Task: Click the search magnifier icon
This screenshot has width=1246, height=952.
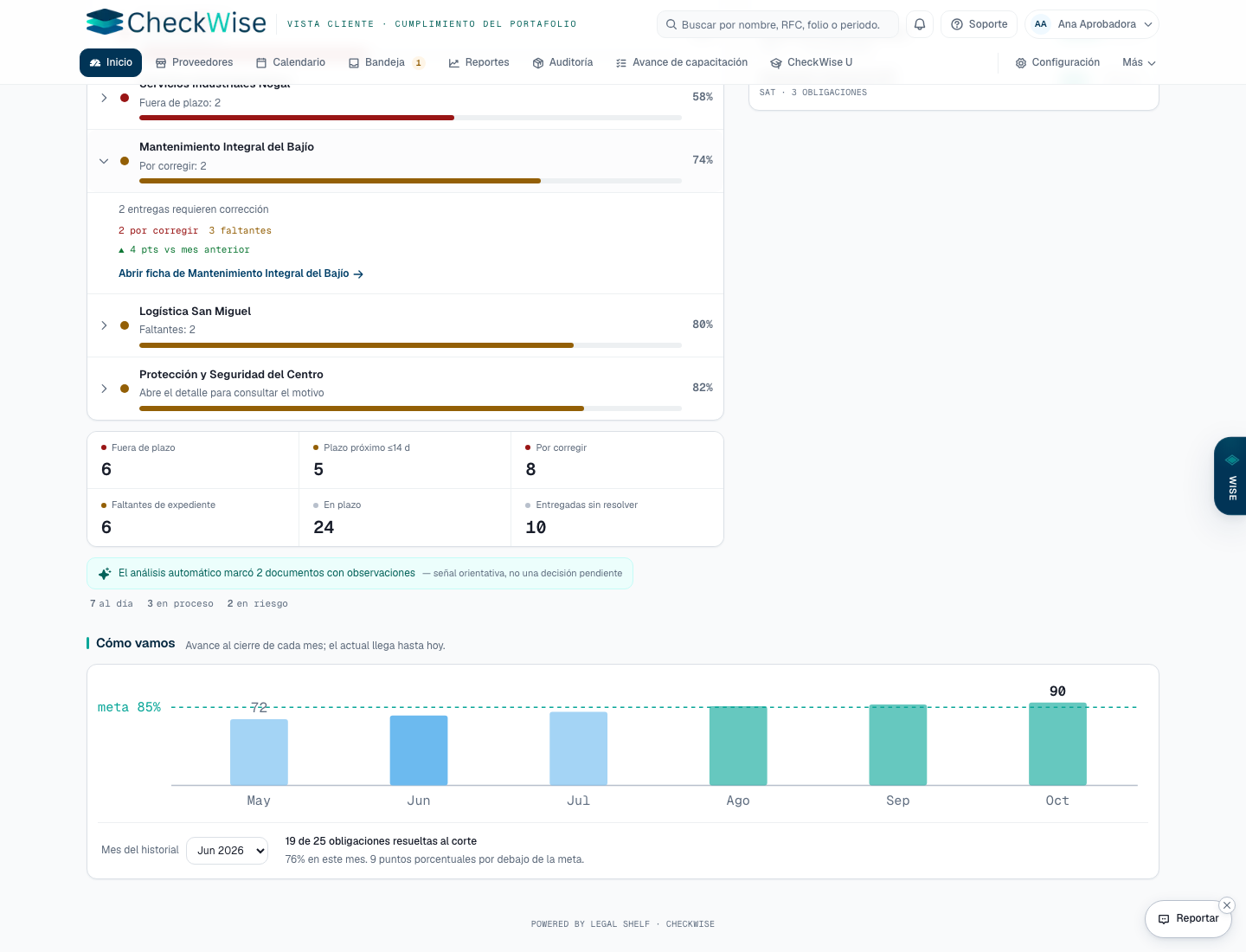Action: click(671, 24)
